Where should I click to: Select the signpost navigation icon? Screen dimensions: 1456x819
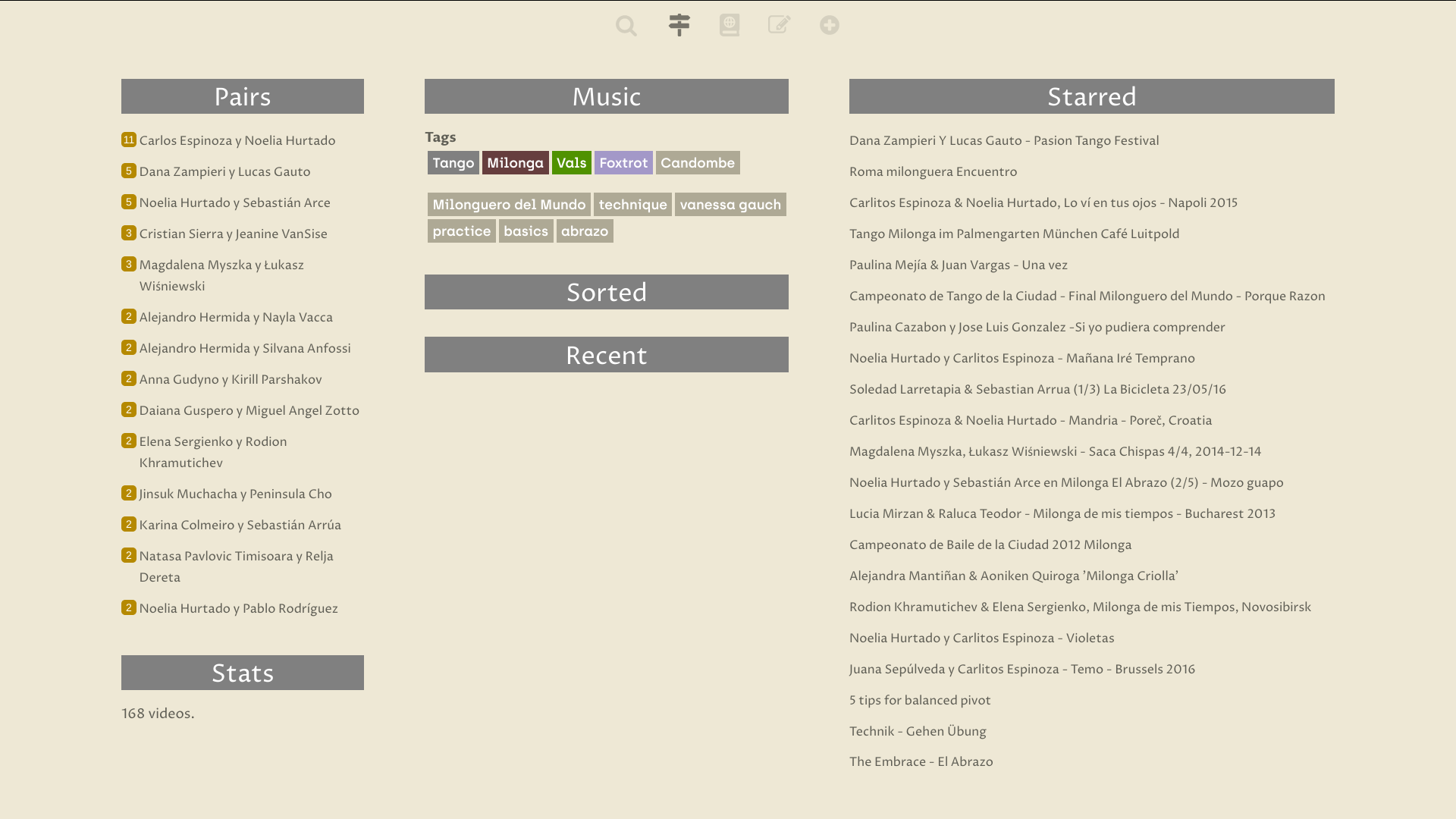tap(679, 25)
